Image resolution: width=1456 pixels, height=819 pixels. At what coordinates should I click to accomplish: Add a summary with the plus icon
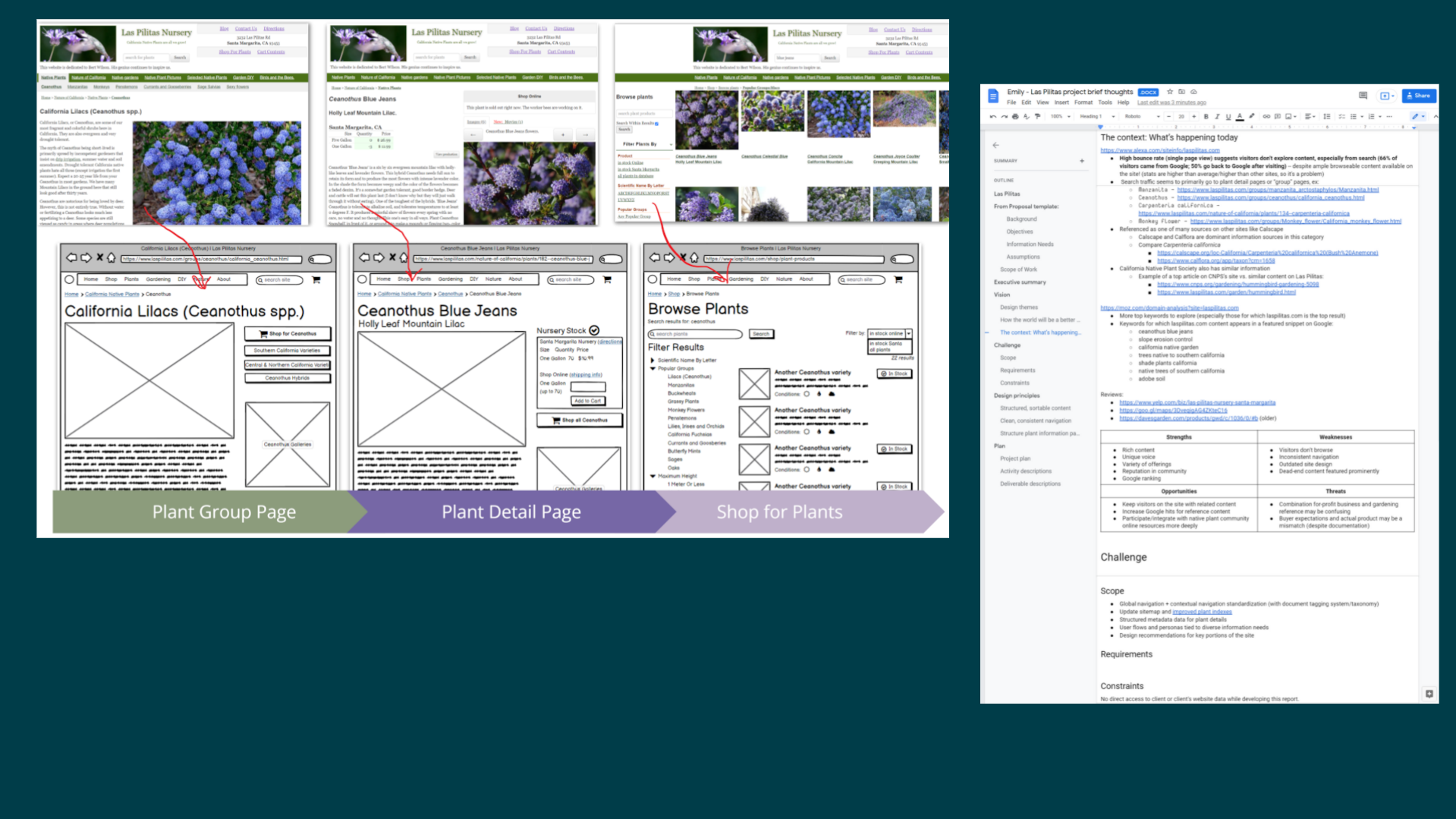point(1082,161)
